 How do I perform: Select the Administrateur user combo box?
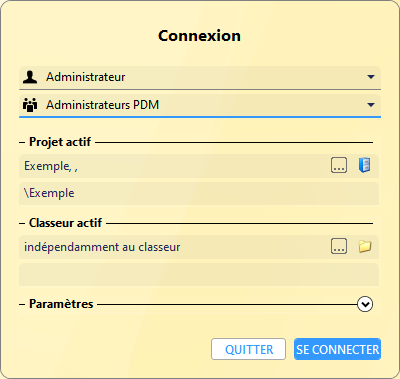click(x=200, y=78)
